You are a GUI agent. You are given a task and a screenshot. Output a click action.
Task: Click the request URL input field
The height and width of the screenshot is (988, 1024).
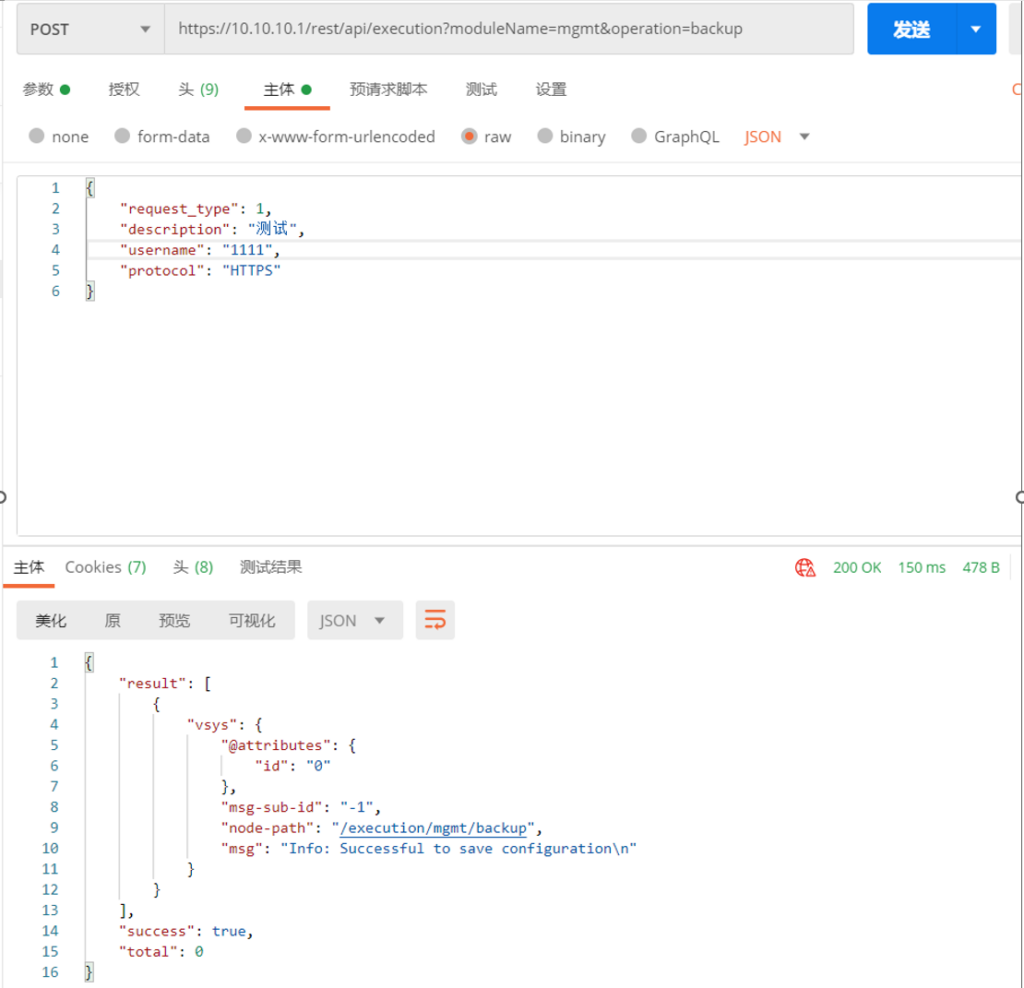click(509, 29)
